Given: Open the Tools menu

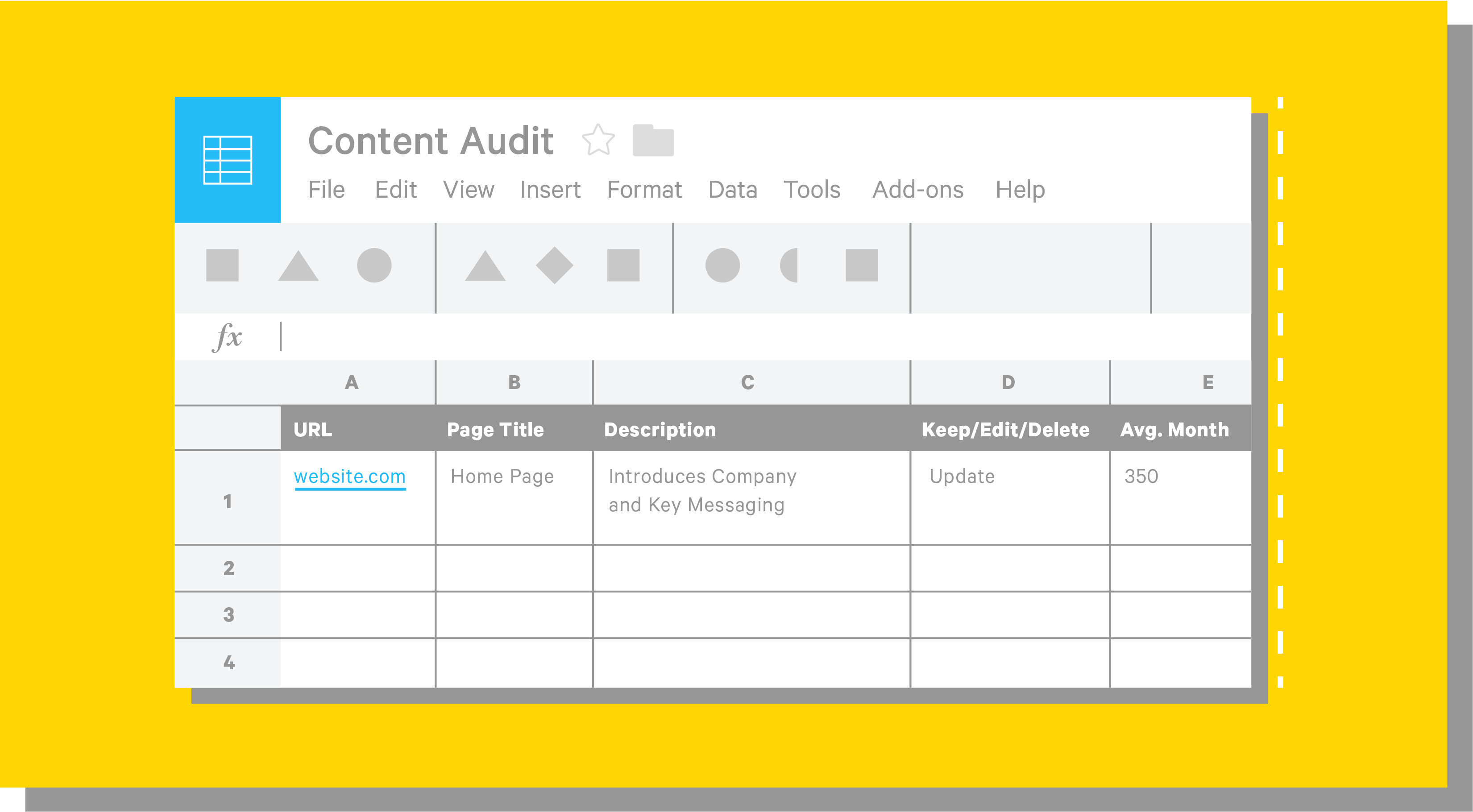Looking at the screenshot, I should [x=812, y=190].
